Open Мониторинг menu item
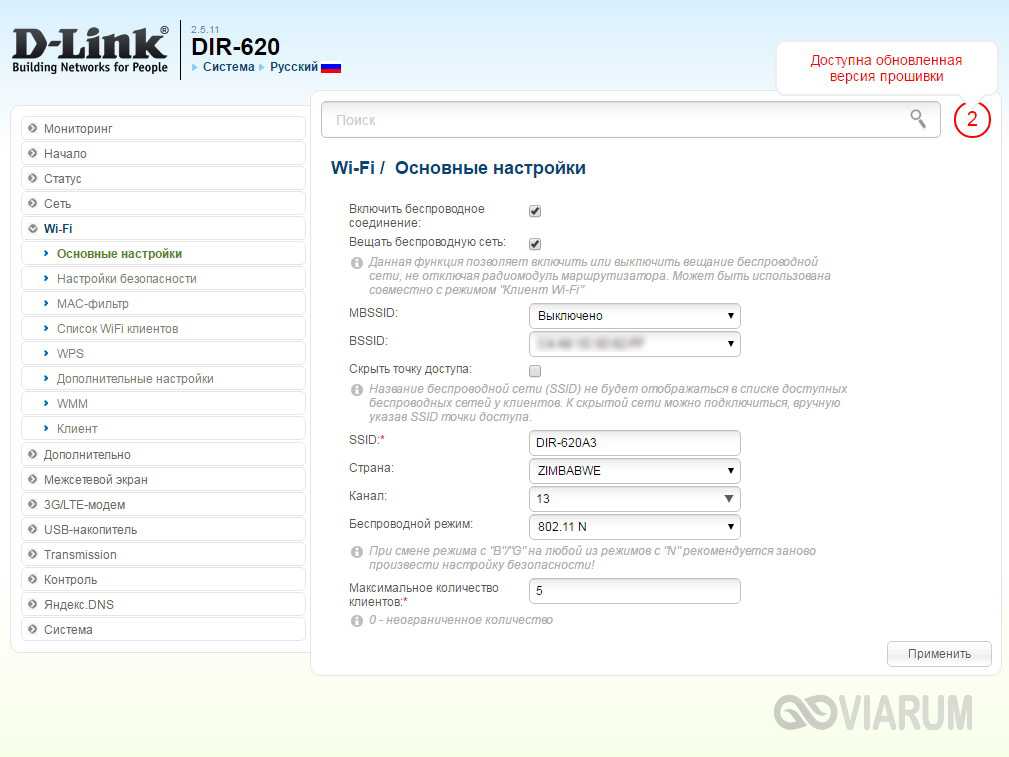The image size is (1009, 757). point(163,128)
